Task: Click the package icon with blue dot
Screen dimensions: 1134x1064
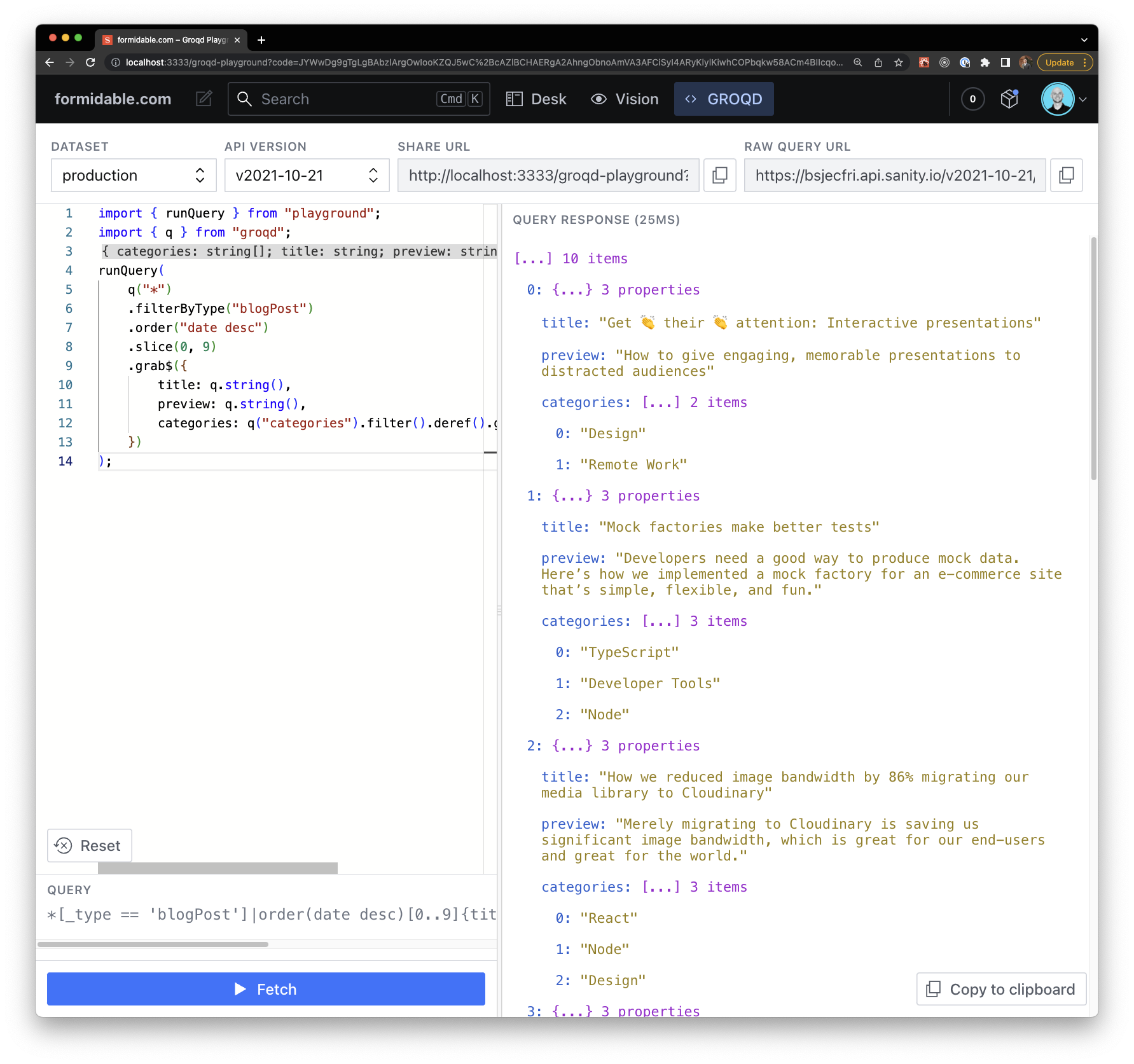Action: click(x=1009, y=99)
